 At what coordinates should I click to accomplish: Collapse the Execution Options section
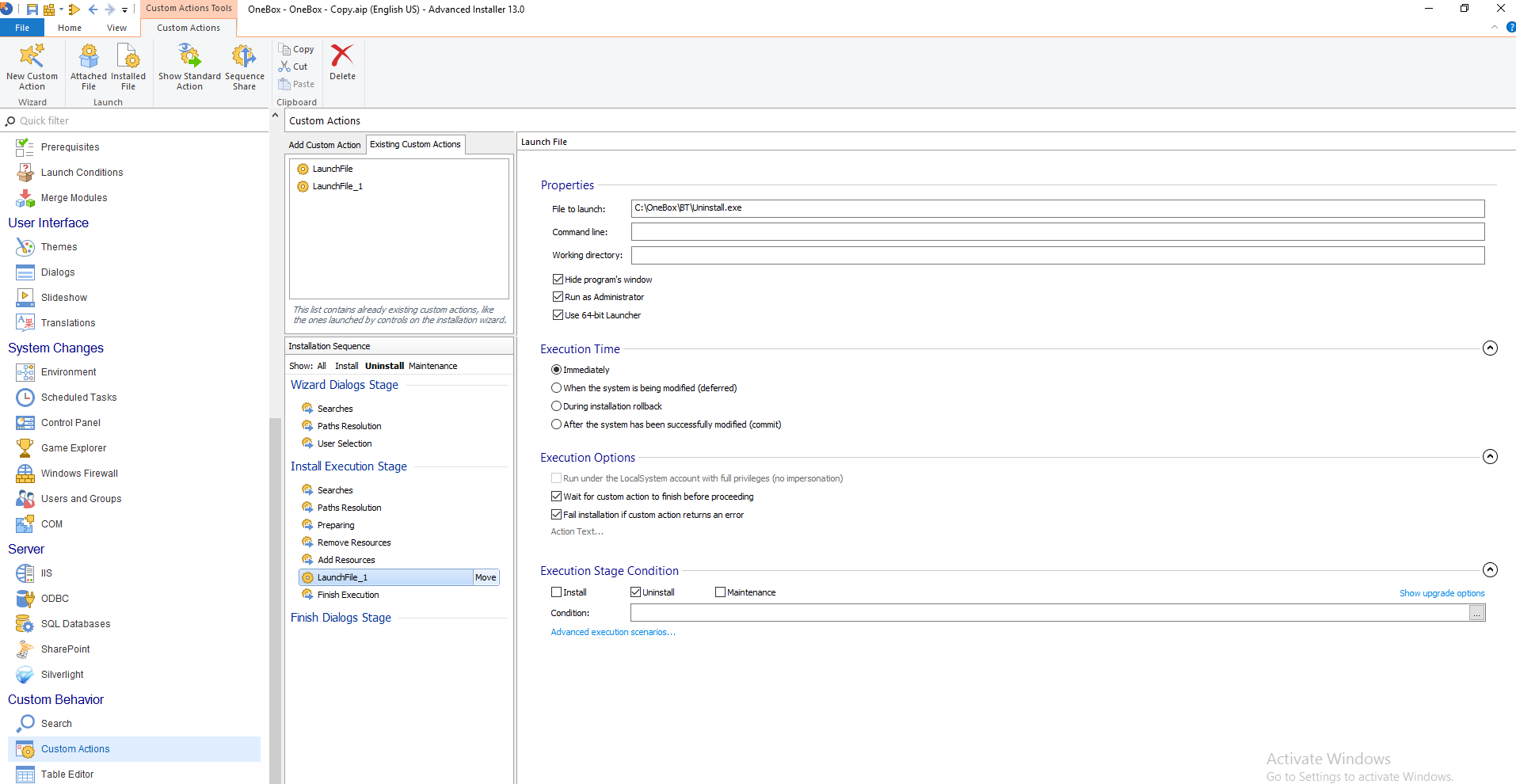click(x=1489, y=457)
